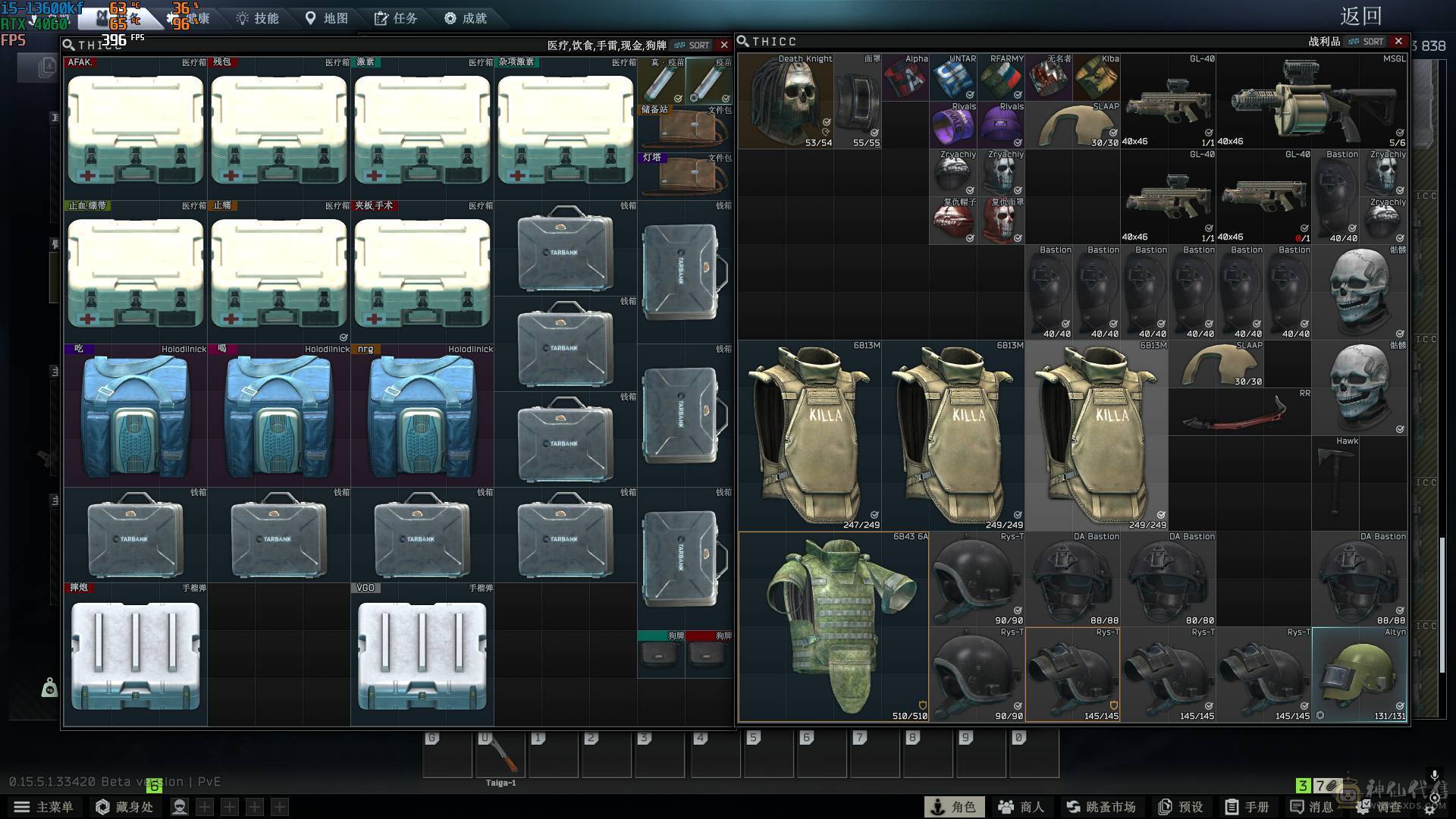Select the SLAAP plate 30/30 beside Rivals
The image size is (1456, 819).
coord(1073,125)
